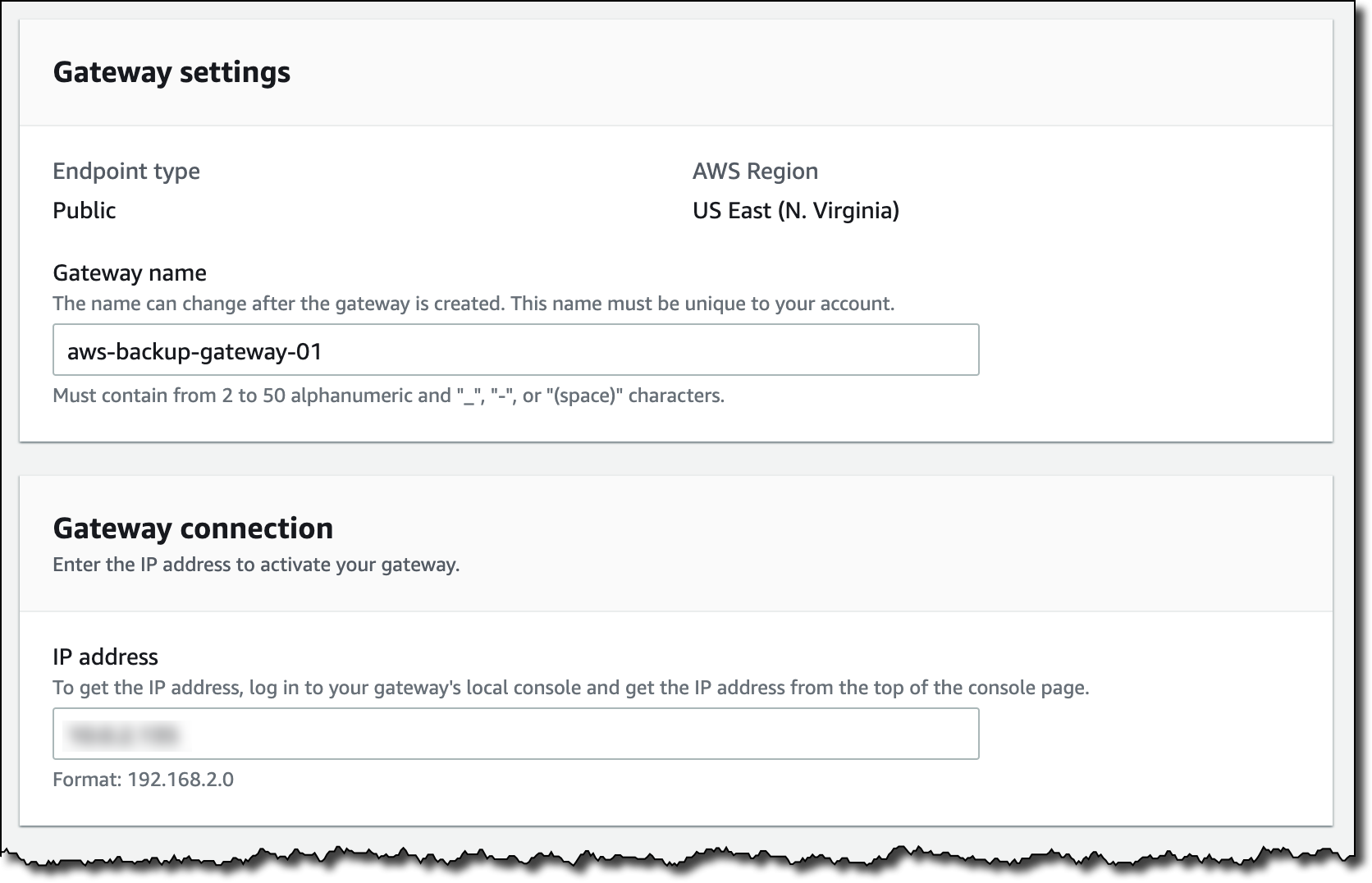1372x883 pixels.
Task: Click the Enter the IP address to activate text
Action: [256, 565]
